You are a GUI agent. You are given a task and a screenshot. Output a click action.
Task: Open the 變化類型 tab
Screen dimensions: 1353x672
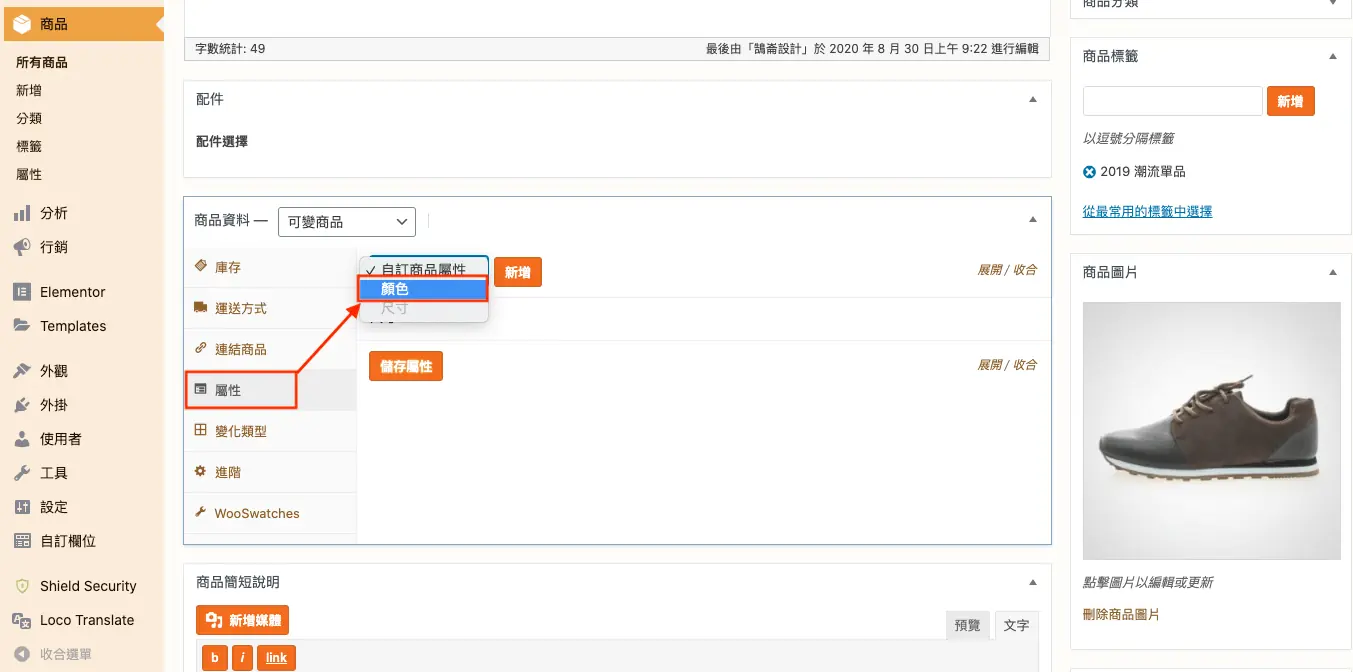pos(270,431)
